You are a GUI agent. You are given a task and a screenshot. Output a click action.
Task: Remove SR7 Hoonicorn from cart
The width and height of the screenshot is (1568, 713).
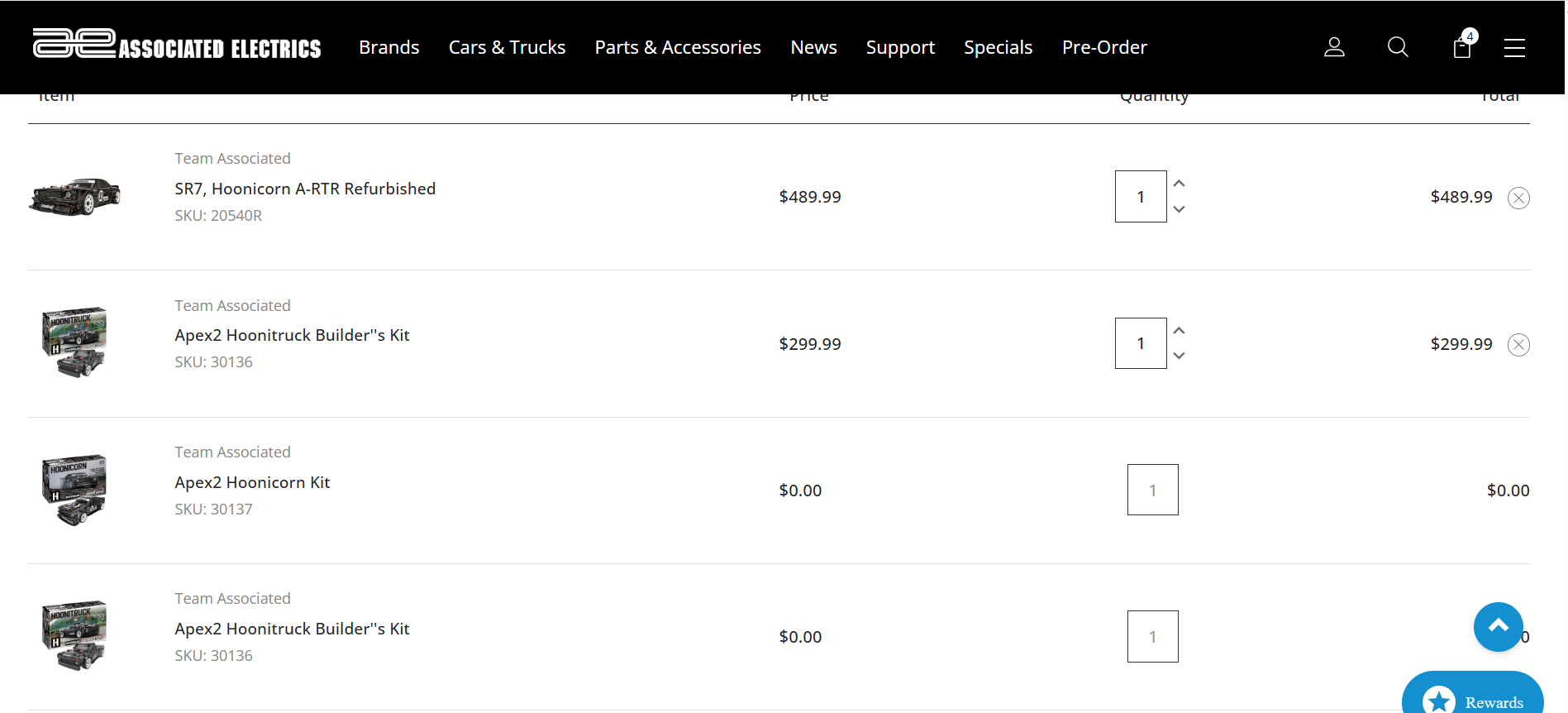pos(1518,198)
